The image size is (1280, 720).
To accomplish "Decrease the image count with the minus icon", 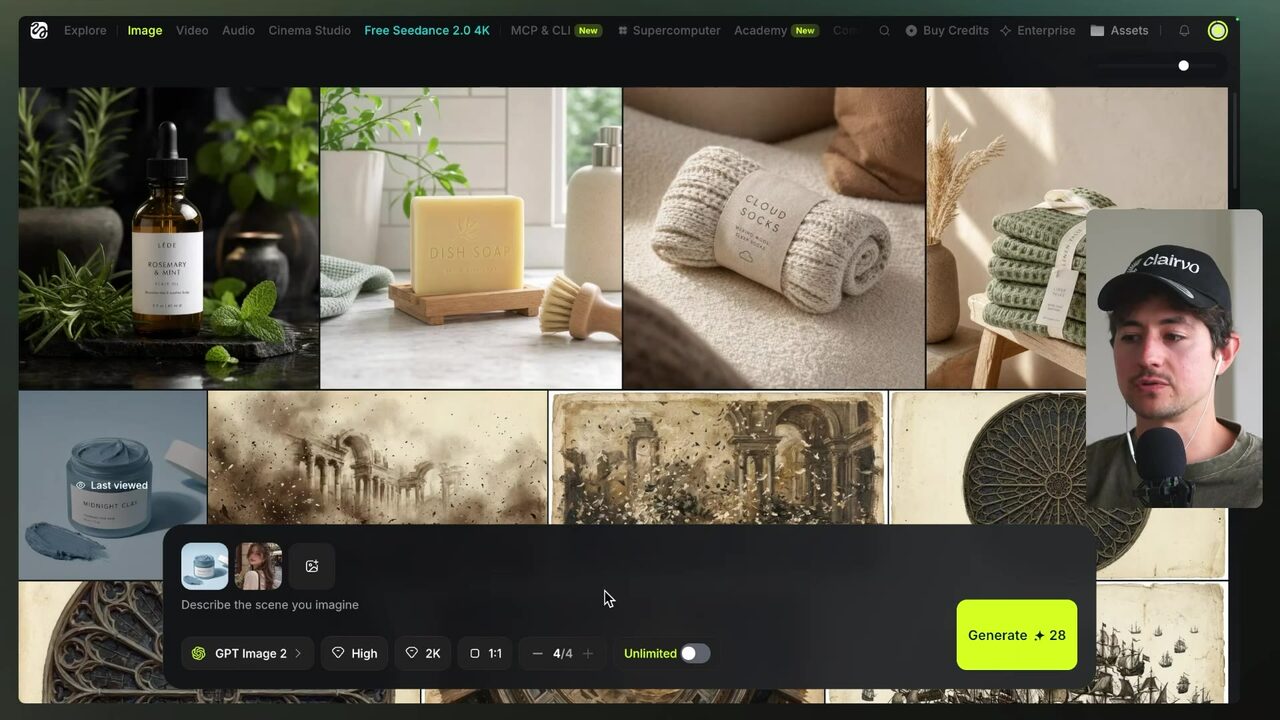I will coord(537,654).
